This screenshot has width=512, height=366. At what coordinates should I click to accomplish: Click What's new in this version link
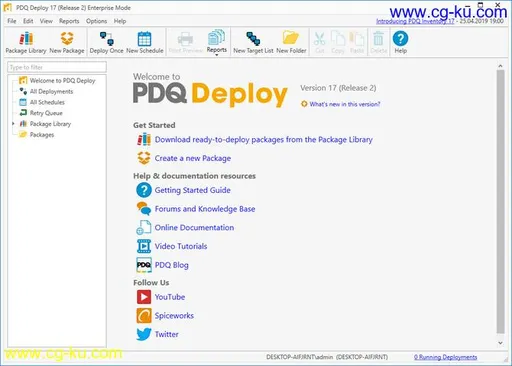[x=345, y=104]
